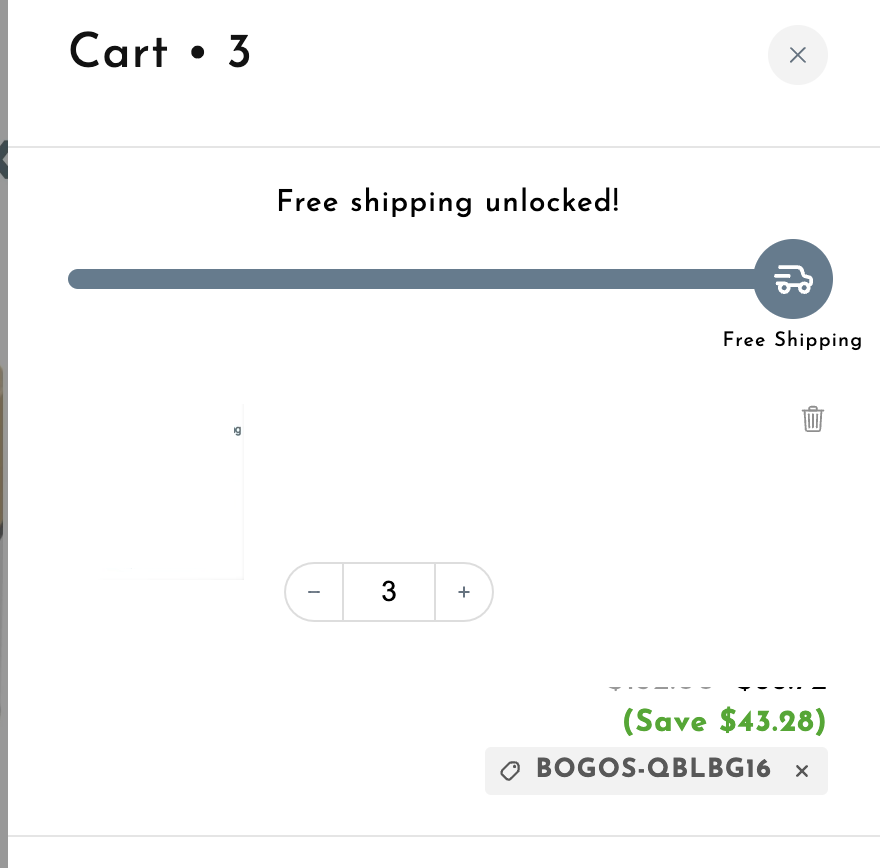The image size is (880, 868).
Task: Click the quantity field showing 3
Action: coord(389,592)
